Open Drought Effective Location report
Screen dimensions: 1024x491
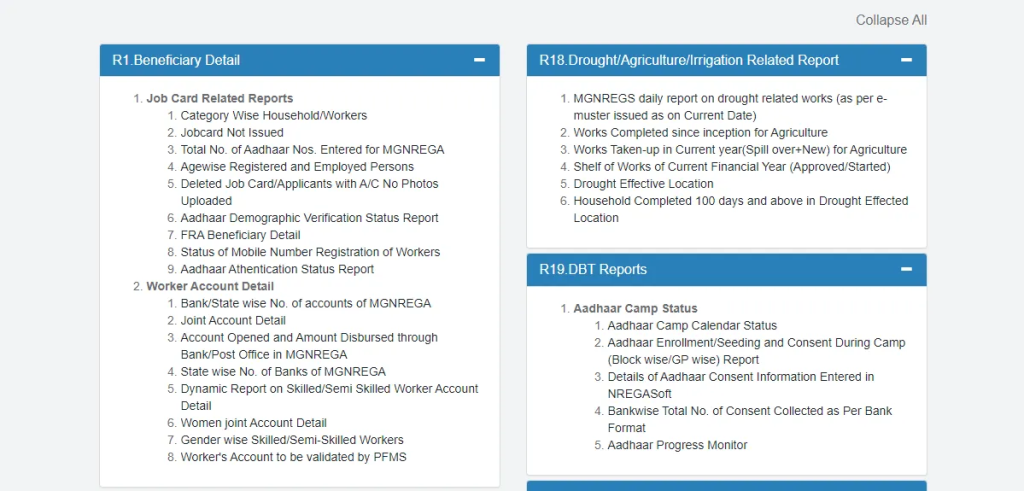643,183
